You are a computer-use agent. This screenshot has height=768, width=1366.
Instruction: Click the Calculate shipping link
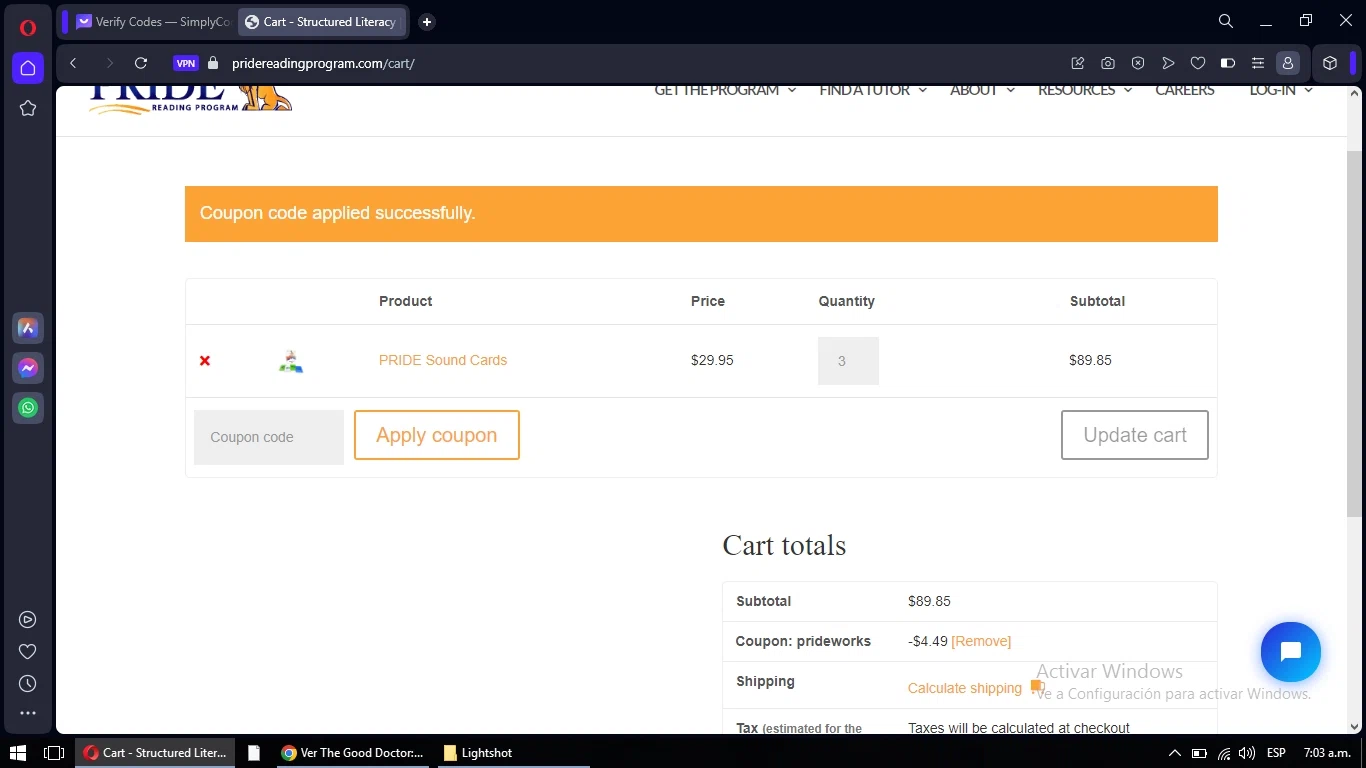pos(965,688)
